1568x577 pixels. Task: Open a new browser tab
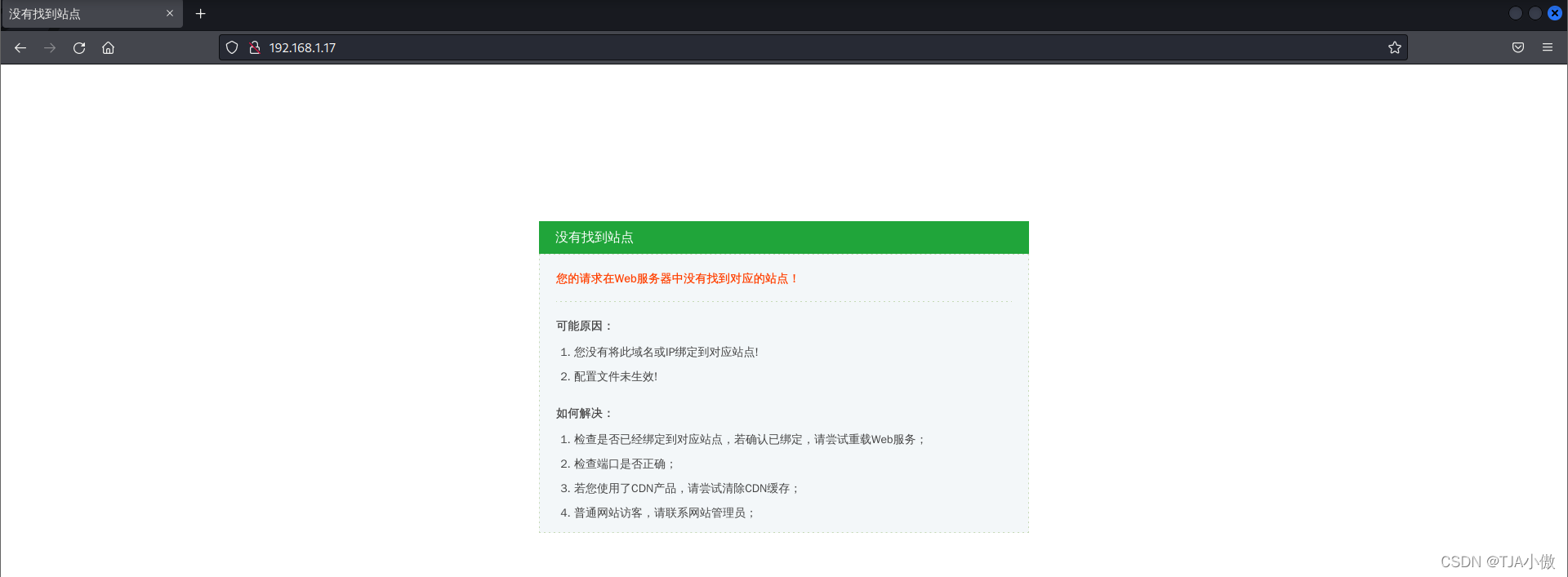(201, 14)
